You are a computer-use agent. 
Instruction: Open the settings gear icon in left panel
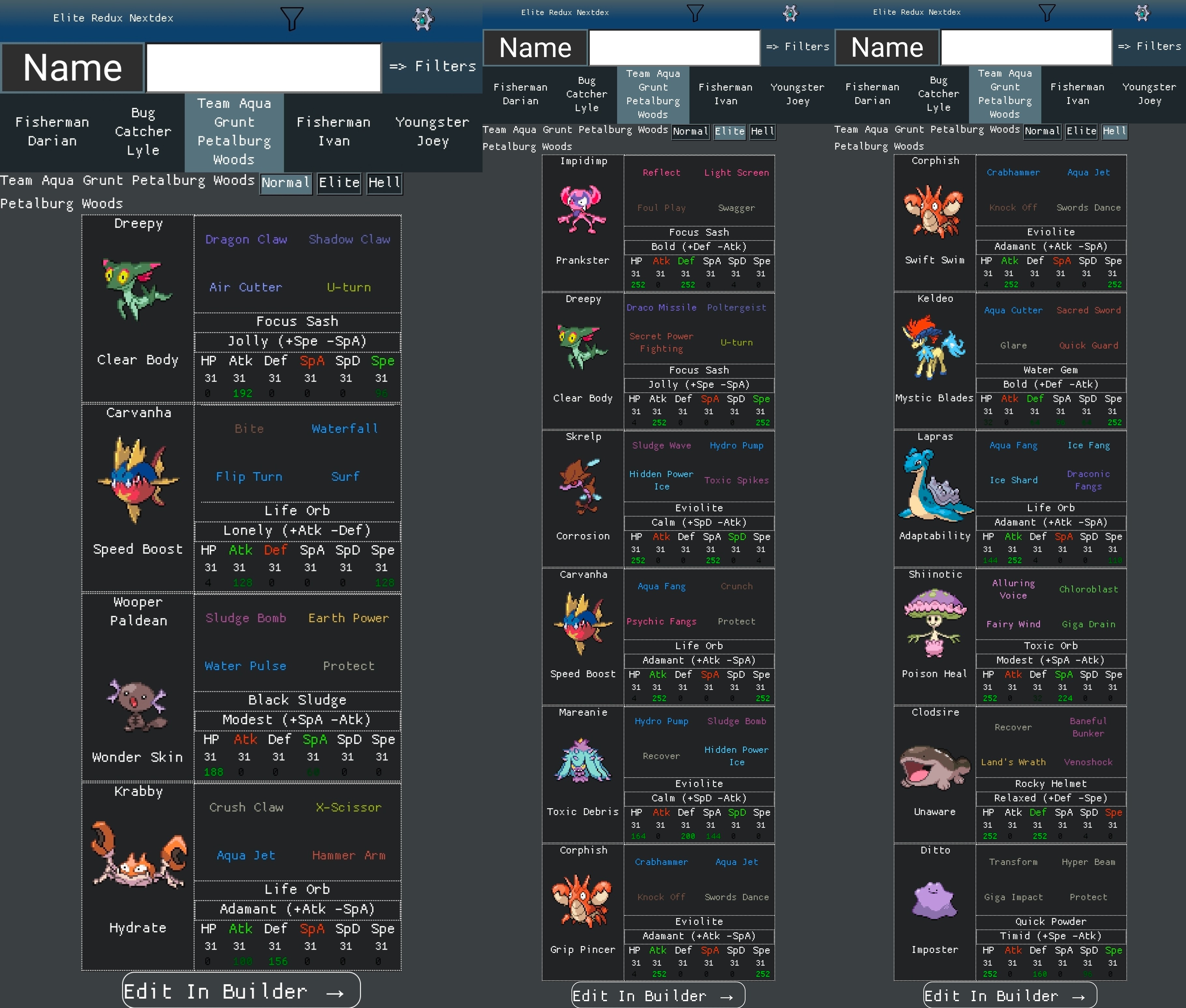point(423,19)
